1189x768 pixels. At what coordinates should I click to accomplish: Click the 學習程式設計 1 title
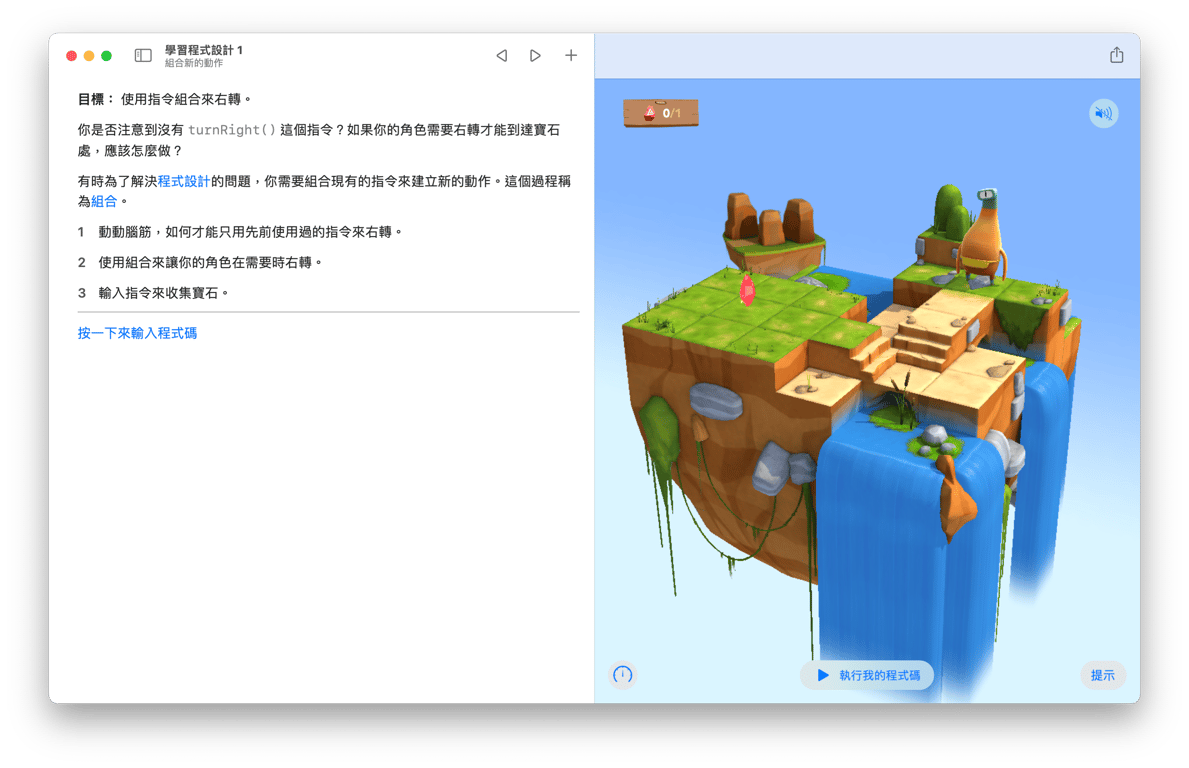(x=204, y=50)
